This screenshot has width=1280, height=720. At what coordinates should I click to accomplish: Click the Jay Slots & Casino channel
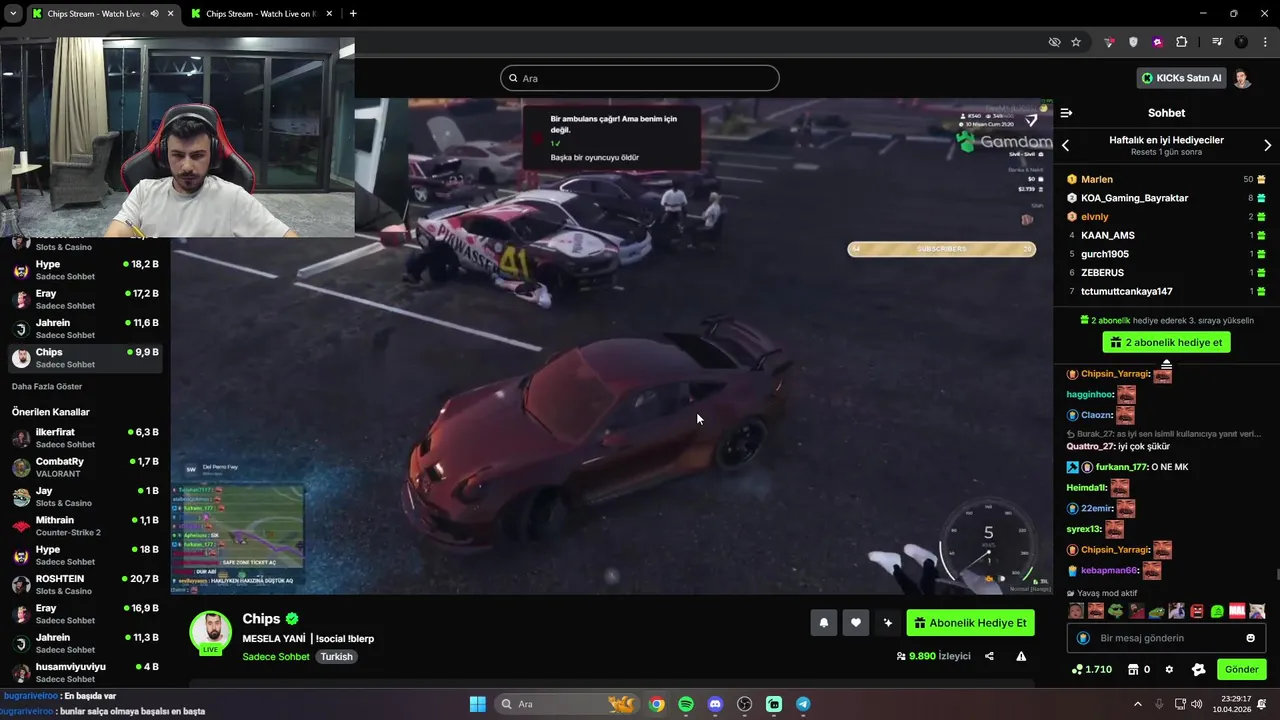[85, 497]
